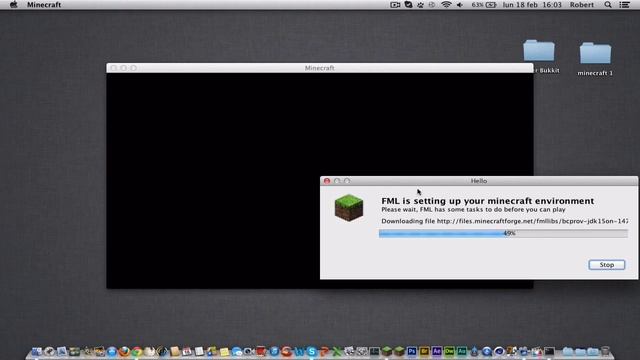Select the Bukkit folder on desktop

[540, 56]
